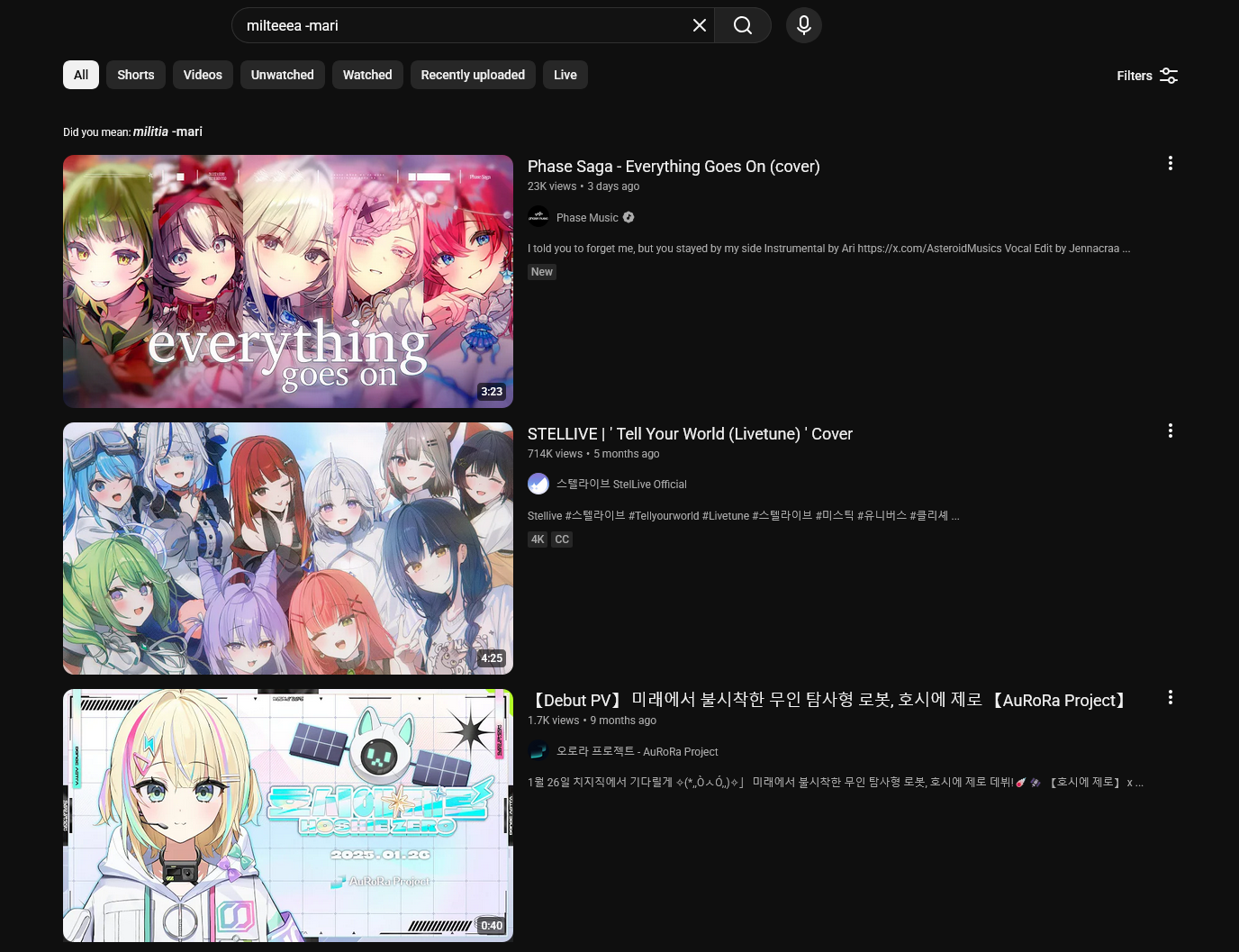Open more options for Phase Saga video

click(1171, 163)
